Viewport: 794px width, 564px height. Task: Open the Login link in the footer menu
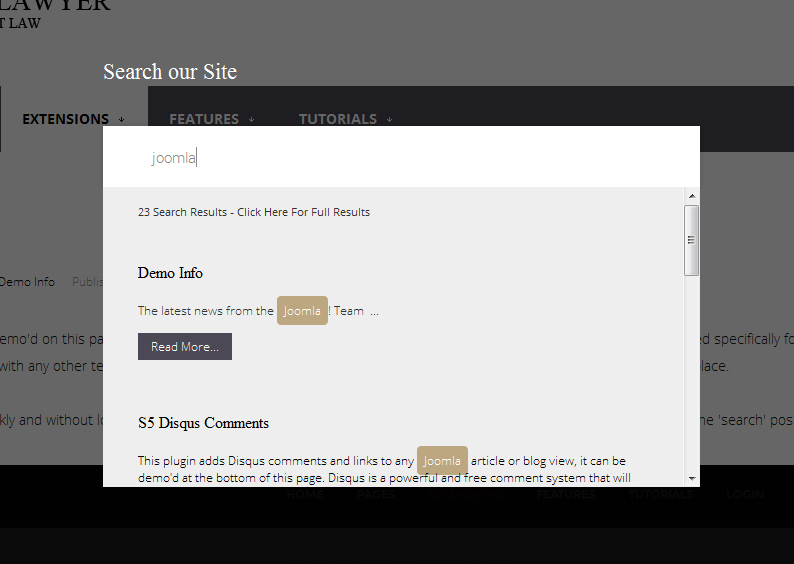coord(745,494)
